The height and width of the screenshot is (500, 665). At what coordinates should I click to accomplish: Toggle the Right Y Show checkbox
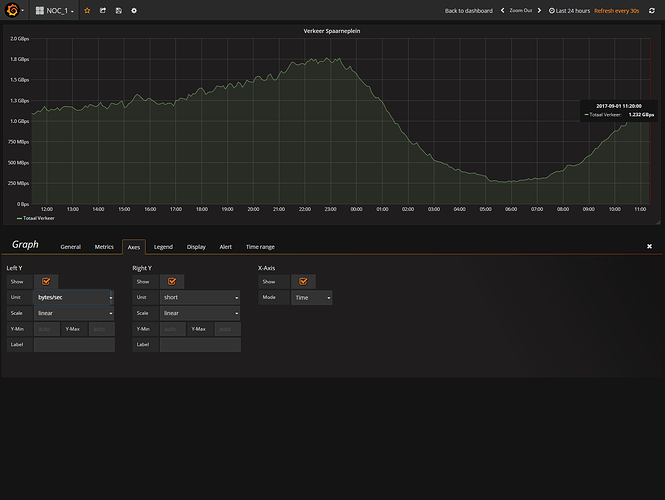coord(172,282)
